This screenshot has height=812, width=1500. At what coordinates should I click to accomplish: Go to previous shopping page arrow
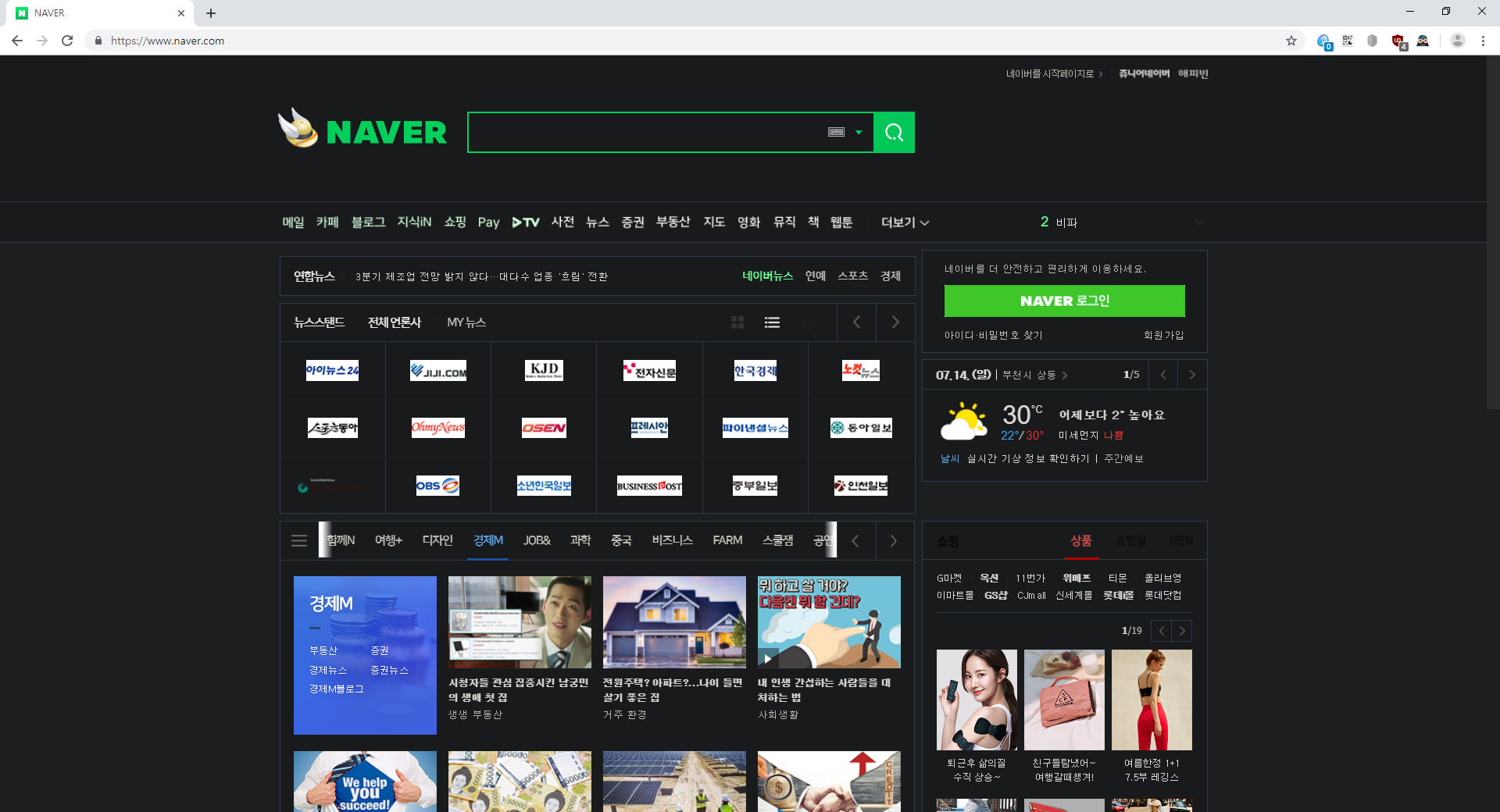point(1162,631)
